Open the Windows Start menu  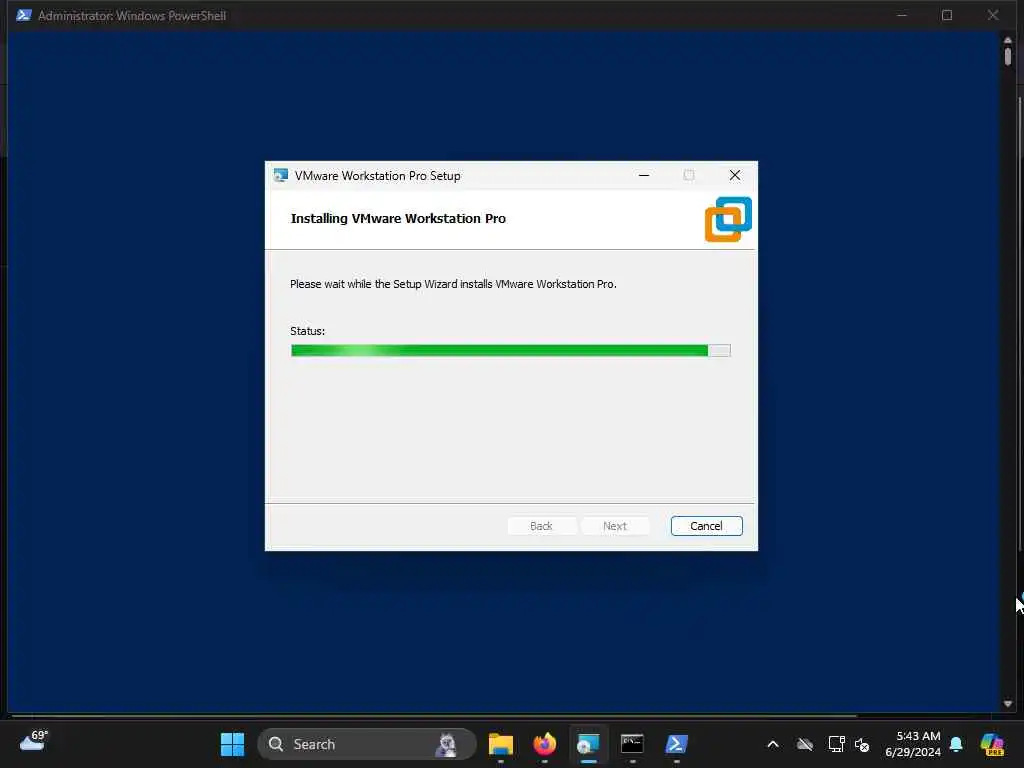pos(232,744)
